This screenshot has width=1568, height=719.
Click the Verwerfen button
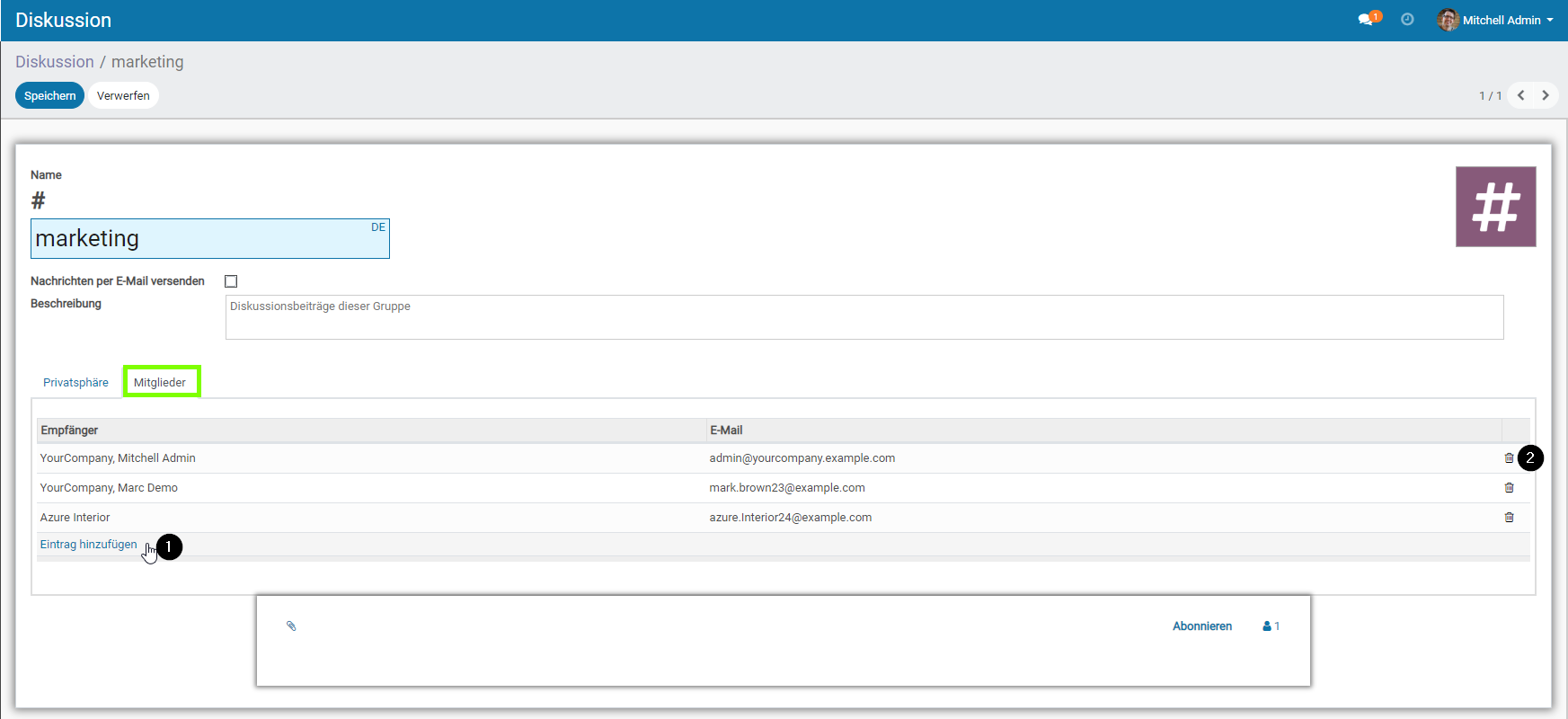point(123,95)
